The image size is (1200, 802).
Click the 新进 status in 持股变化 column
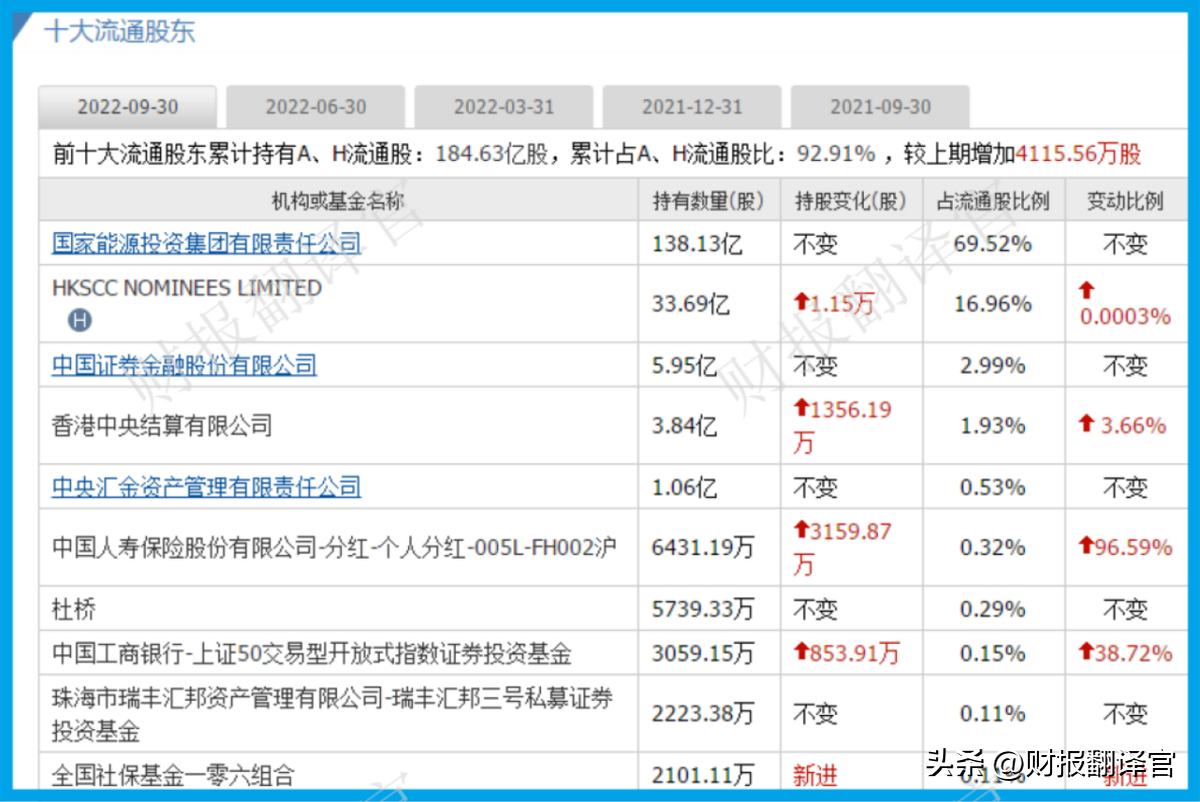click(x=815, y=774)
